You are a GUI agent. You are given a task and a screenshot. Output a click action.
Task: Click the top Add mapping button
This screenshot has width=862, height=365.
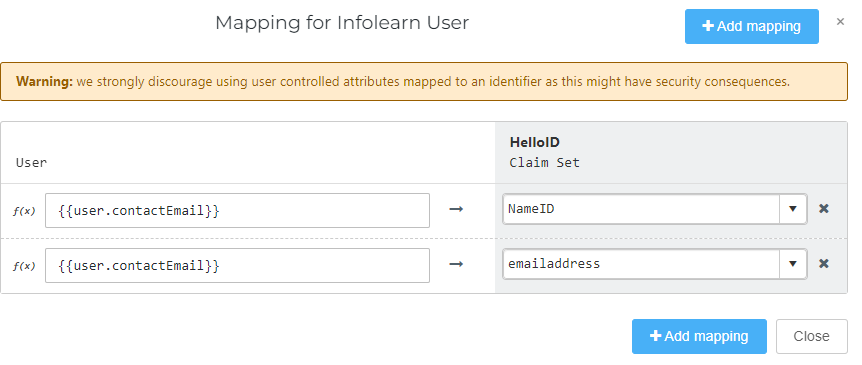coord(752,26)
